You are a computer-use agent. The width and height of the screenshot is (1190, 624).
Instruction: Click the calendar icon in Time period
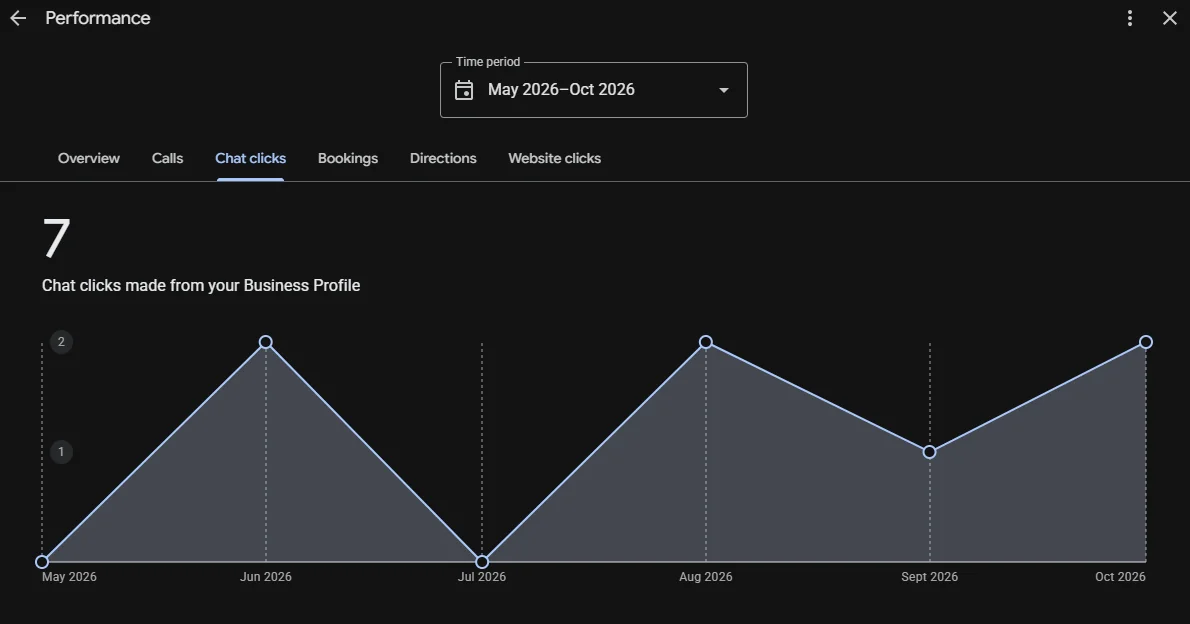tap(464, 90)
